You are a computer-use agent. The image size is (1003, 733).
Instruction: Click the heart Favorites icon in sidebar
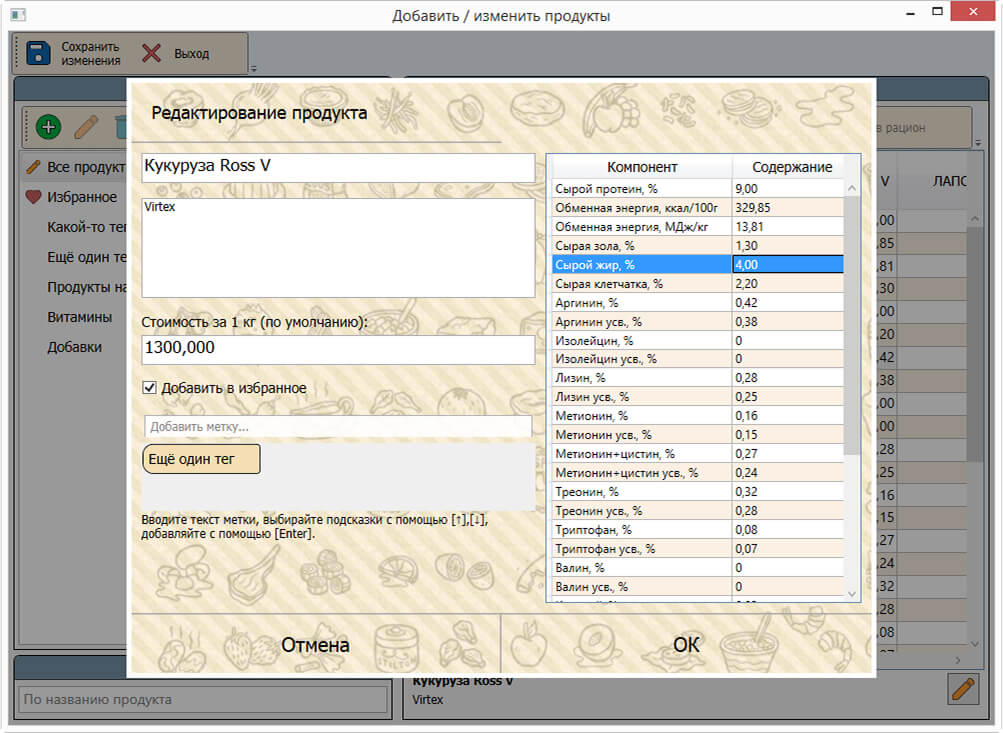pyautogui.click(x=33, y=197)
